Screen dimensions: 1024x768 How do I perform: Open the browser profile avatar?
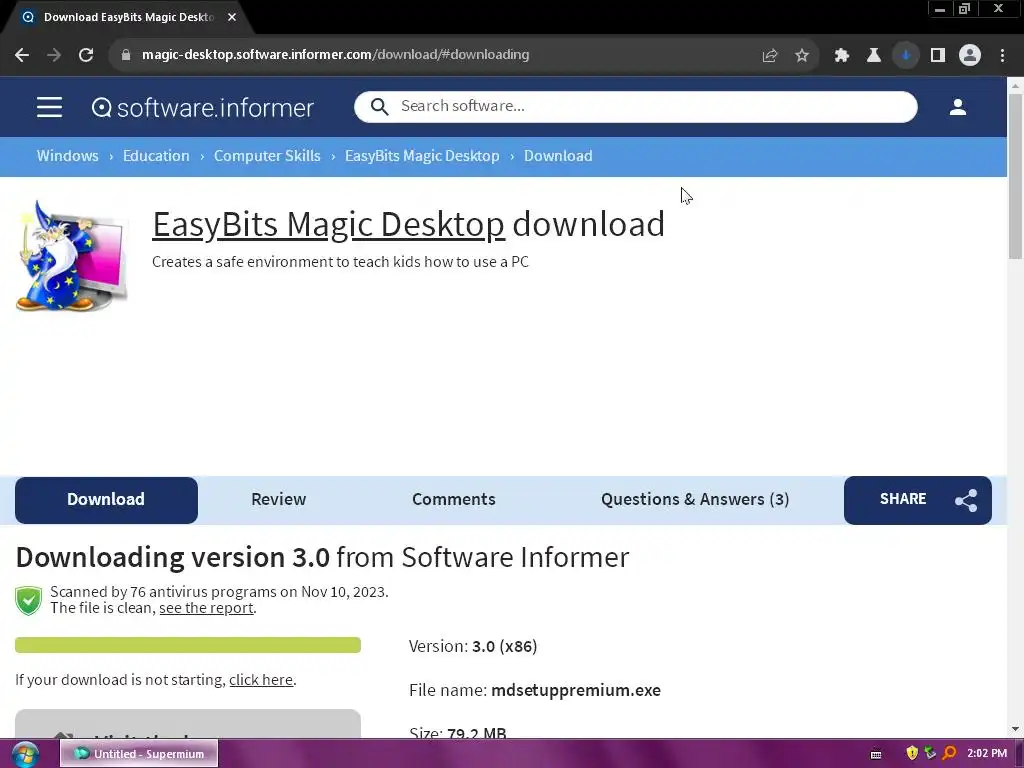coord(970,56)
